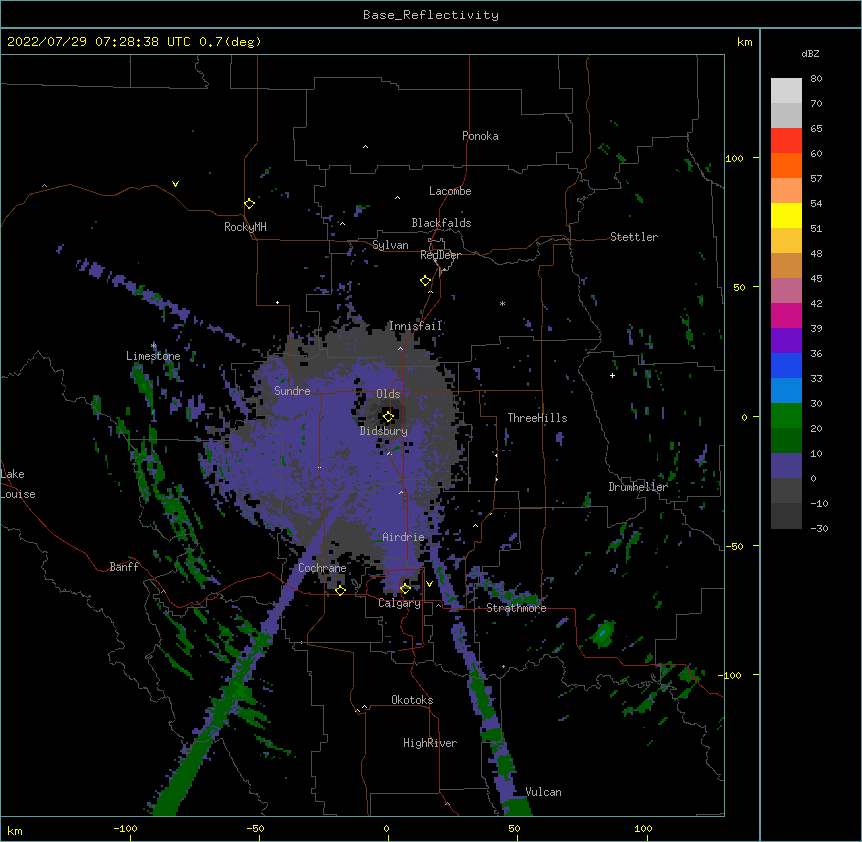Click the Calgary city label
Viewport: 862px width, 842px height.
(399, 603)
